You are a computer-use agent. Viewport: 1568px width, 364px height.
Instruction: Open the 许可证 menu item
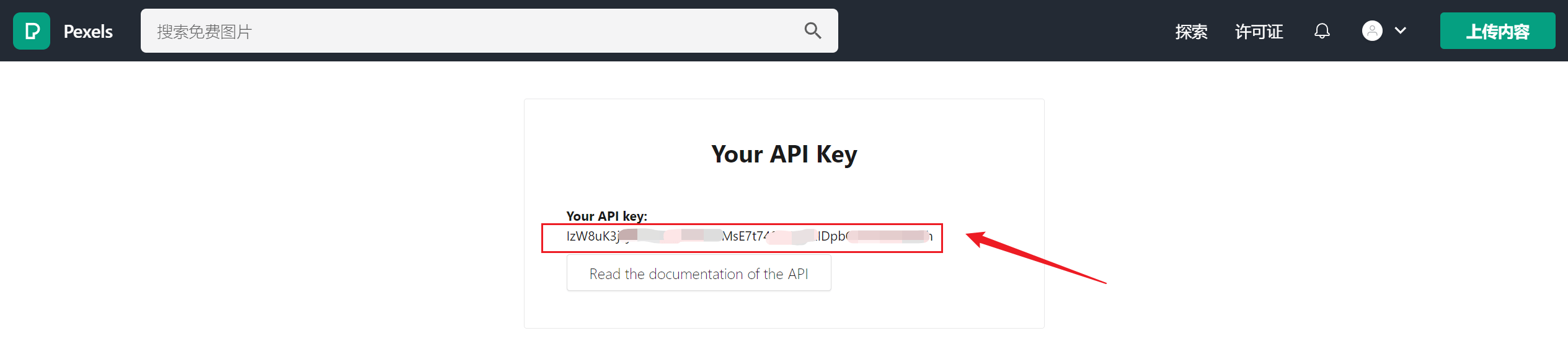pyautogui.click(x=1259, y=32)
